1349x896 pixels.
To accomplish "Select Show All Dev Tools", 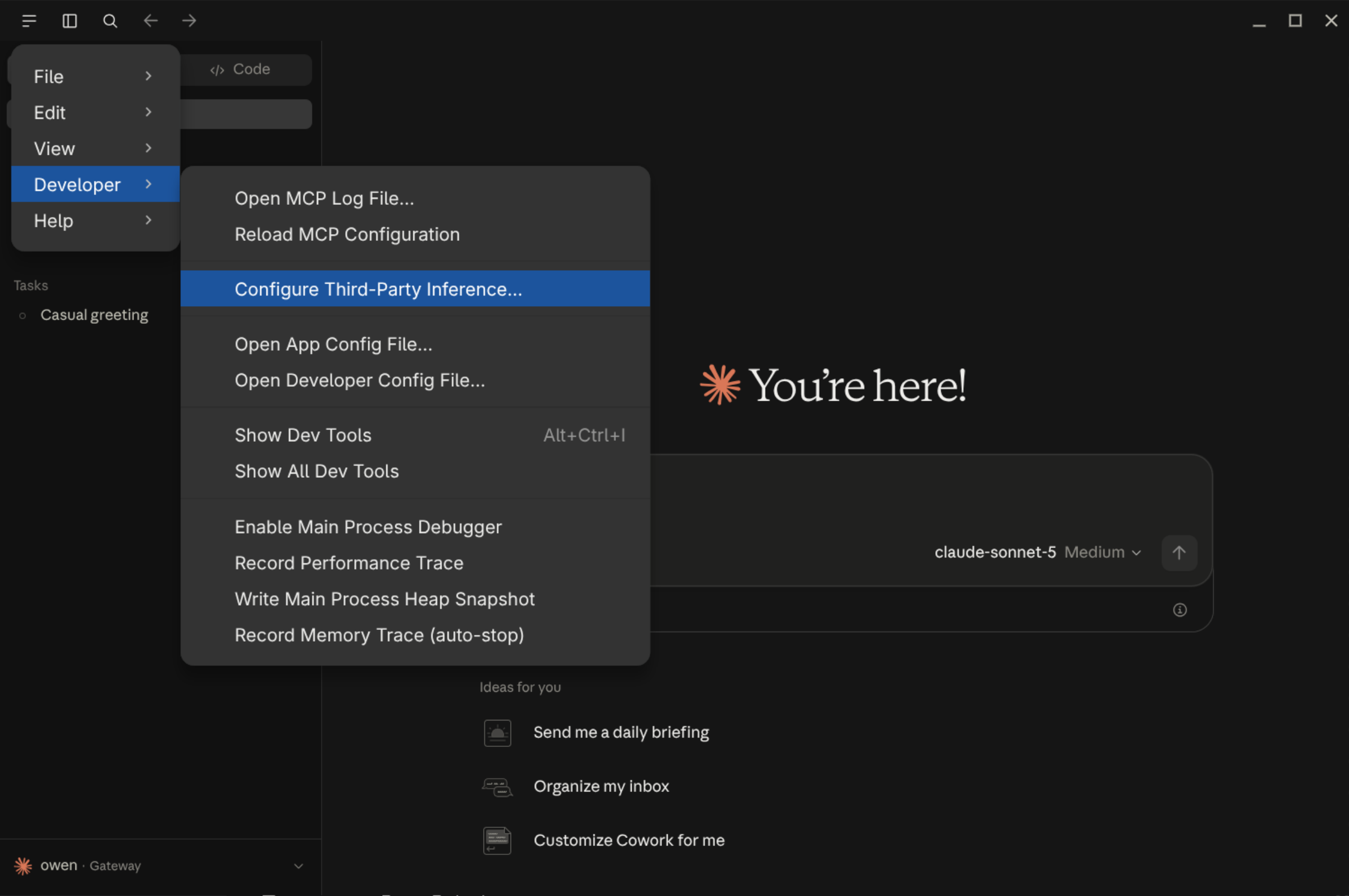I will 415,471.
